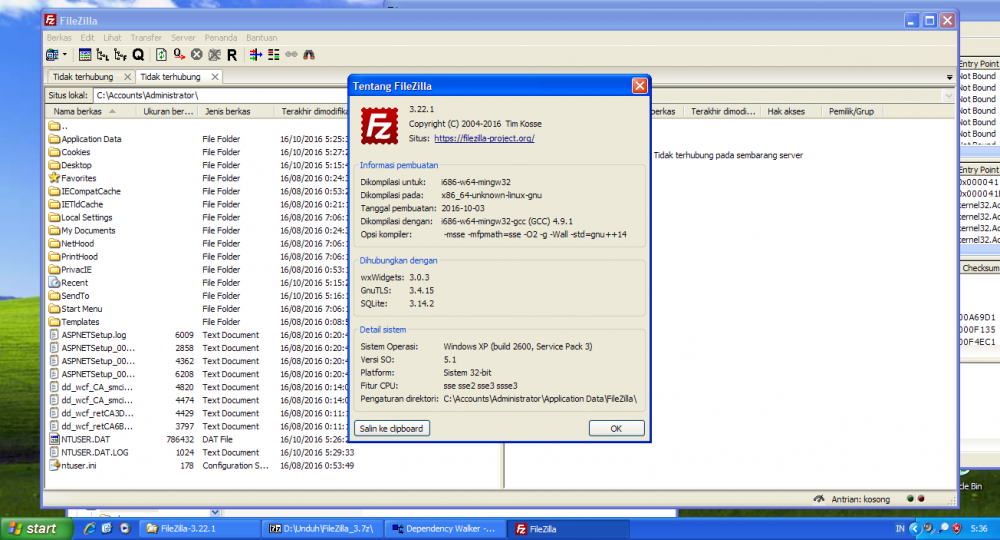Open the Edit menu

point(87,38)
